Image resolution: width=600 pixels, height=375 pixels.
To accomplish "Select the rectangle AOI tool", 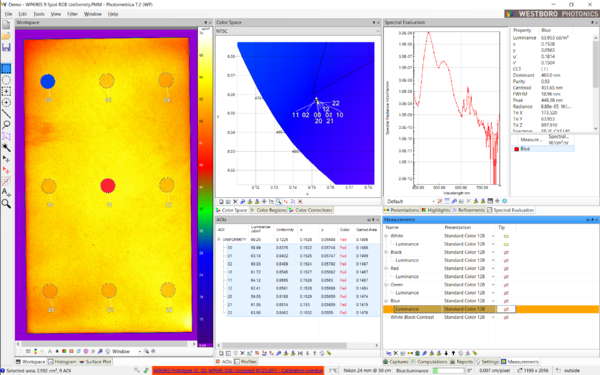I will [6, 69].
